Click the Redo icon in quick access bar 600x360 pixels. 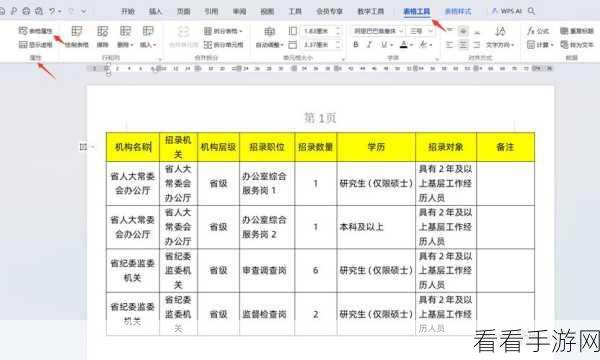click(x=71, y=11)
